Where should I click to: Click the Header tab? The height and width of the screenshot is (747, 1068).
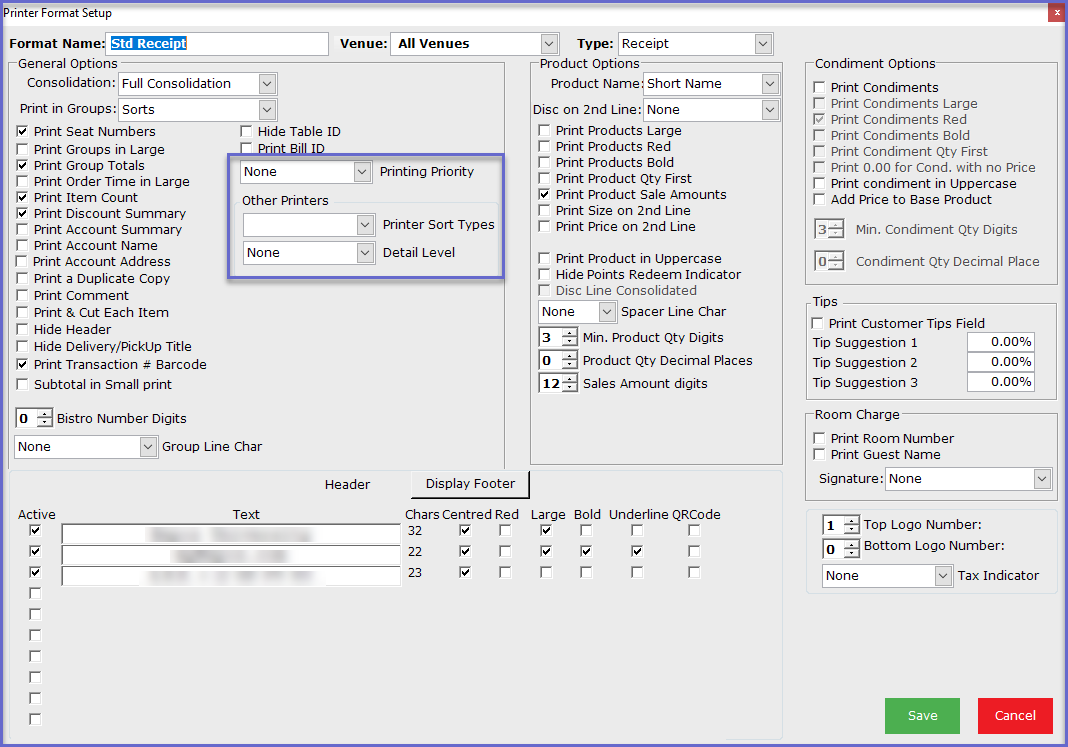pyautogui.click(x=347, y=485)
